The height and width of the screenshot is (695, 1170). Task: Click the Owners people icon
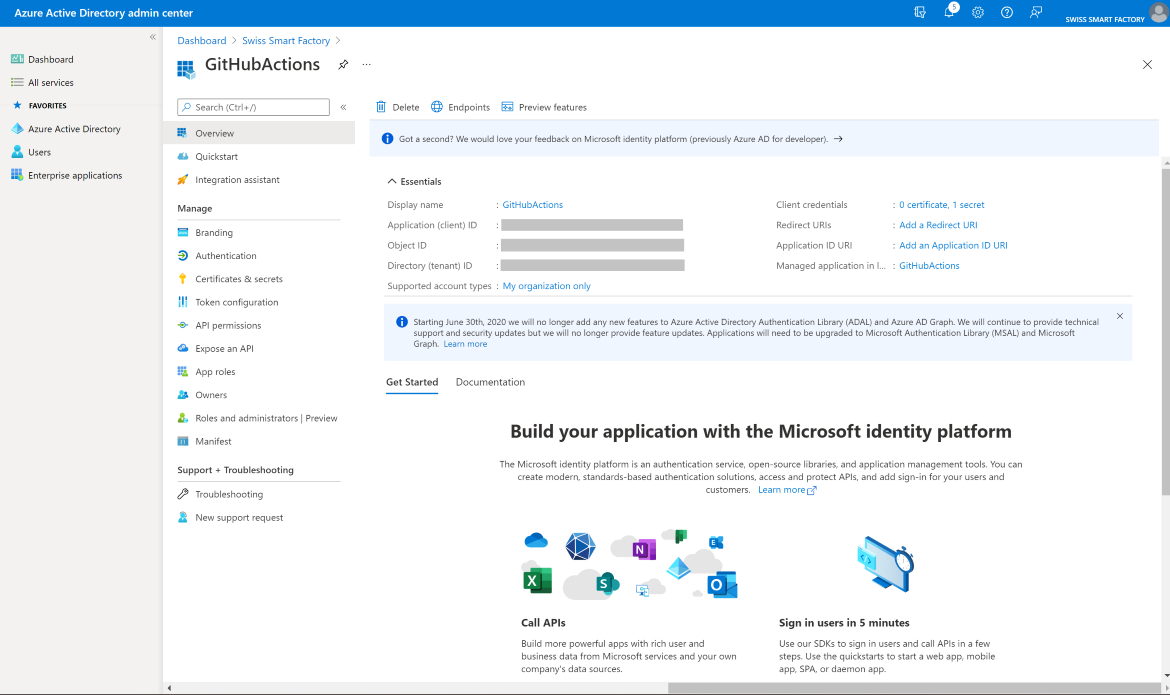tap(183, 394)
